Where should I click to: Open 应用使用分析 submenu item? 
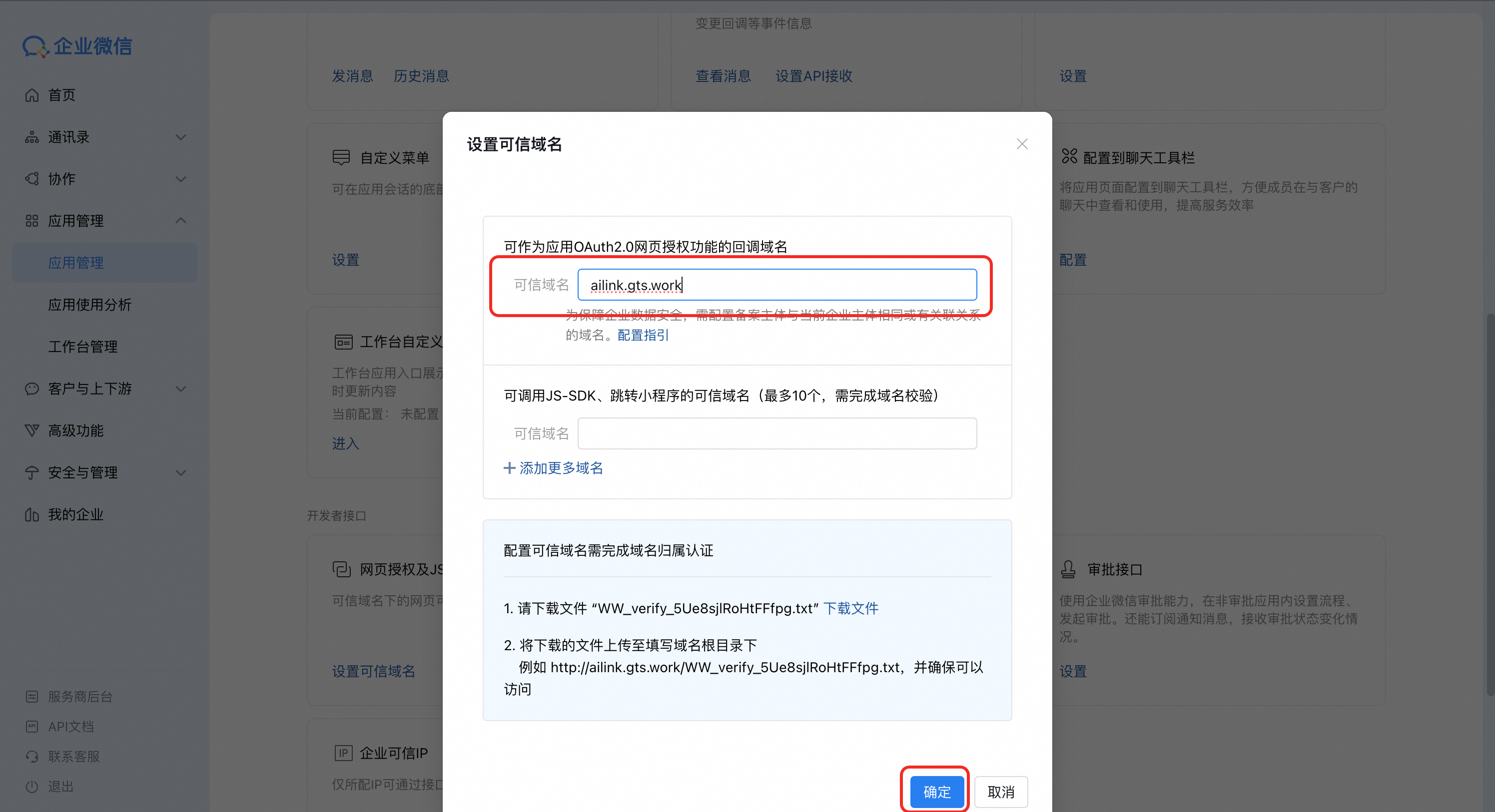89,305
